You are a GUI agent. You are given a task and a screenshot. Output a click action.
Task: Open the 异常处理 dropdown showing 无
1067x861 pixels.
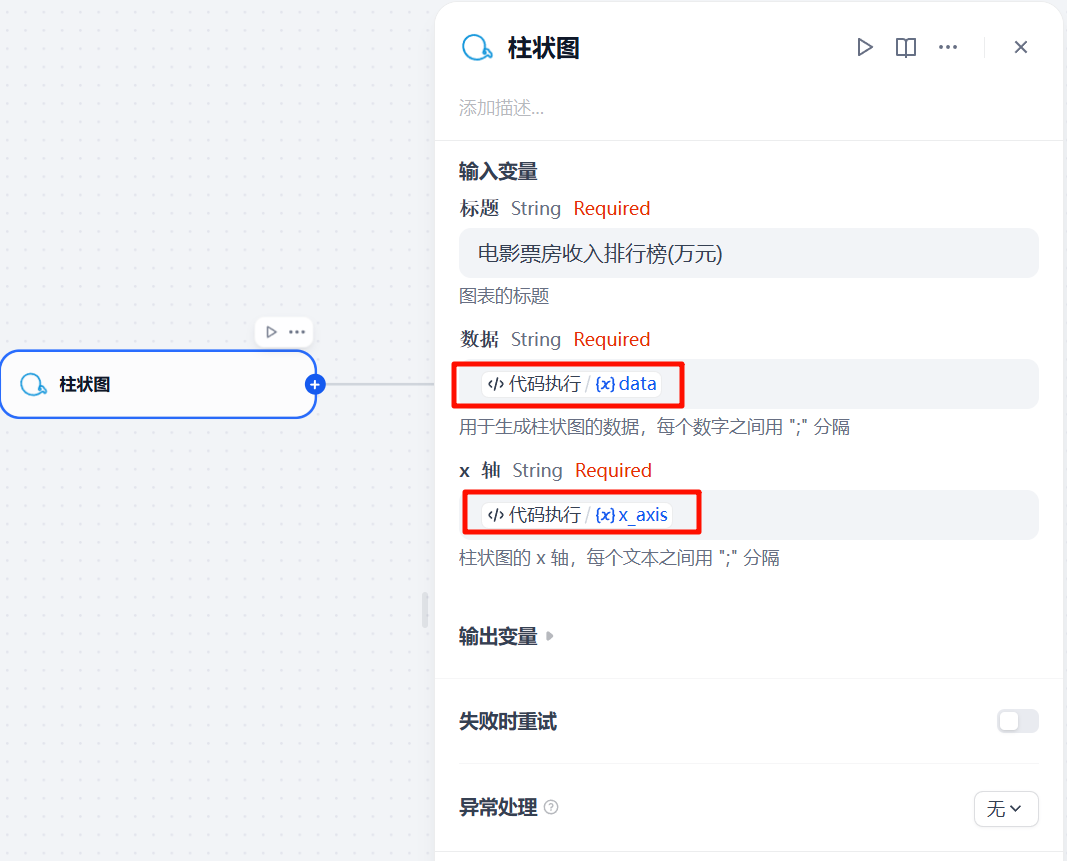(1006, 809)
